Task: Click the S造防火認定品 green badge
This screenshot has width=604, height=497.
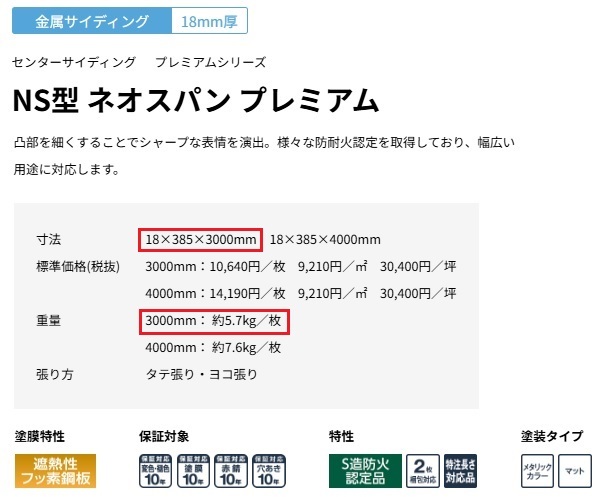Action: tap(365, 471)
